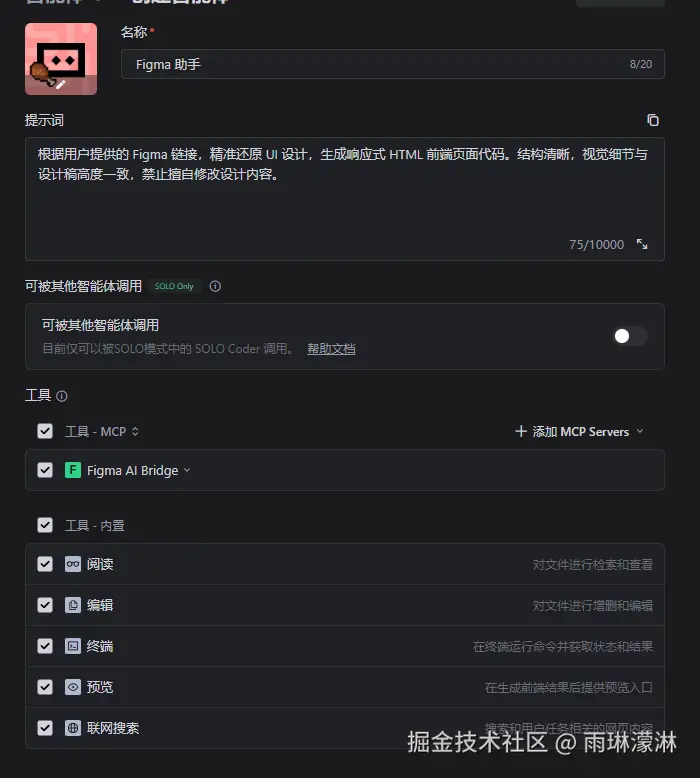Show info icon beside 工具 heading
Screen dimensions: 700x778
[x=62, y=396]
